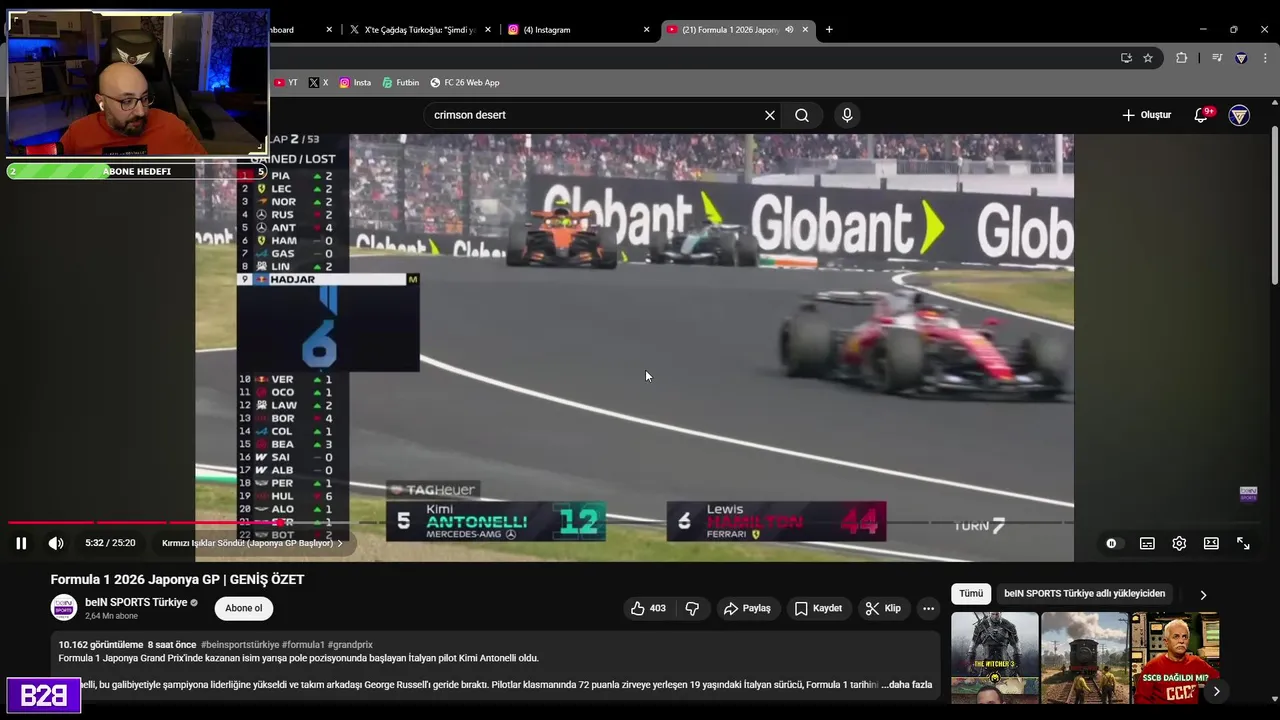Screen dimensions: 1280x720
Task: Close the Instagram tab
Action: (647, 30)
